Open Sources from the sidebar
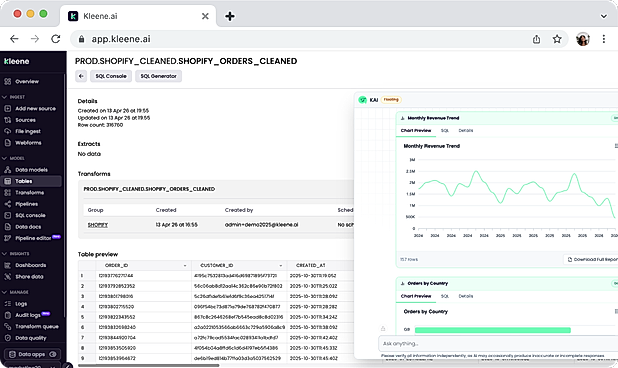The height and width of the screenshot is (368, 618). pyautogui.click(x=25, y=120)
